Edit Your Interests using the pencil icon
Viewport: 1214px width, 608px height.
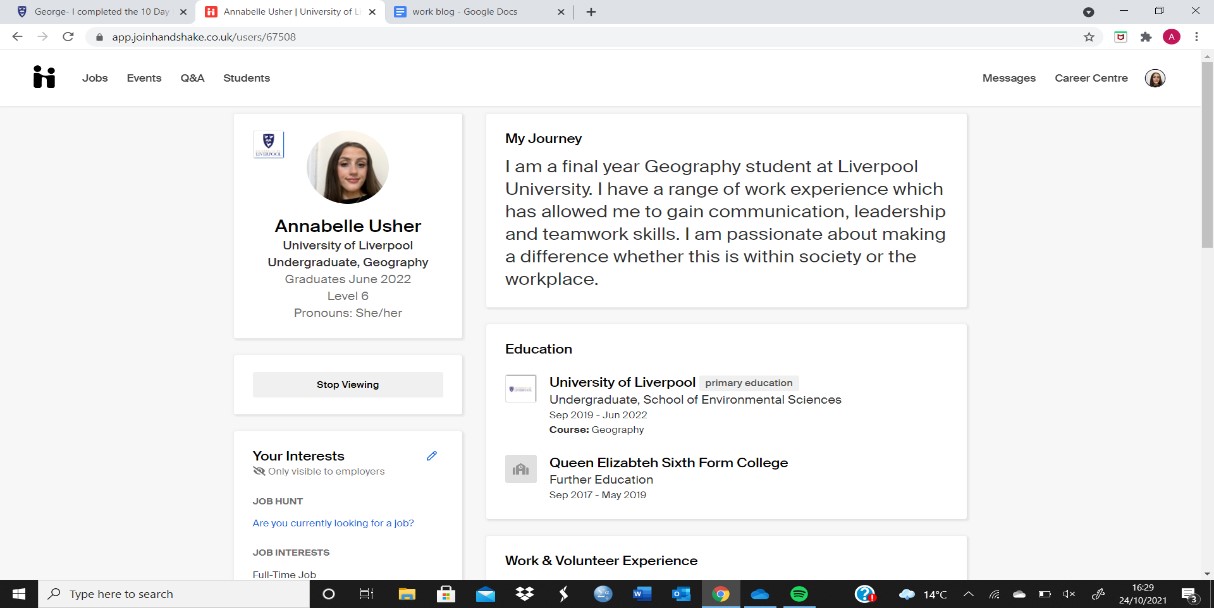pyautogui.click(x=432, y=456)
